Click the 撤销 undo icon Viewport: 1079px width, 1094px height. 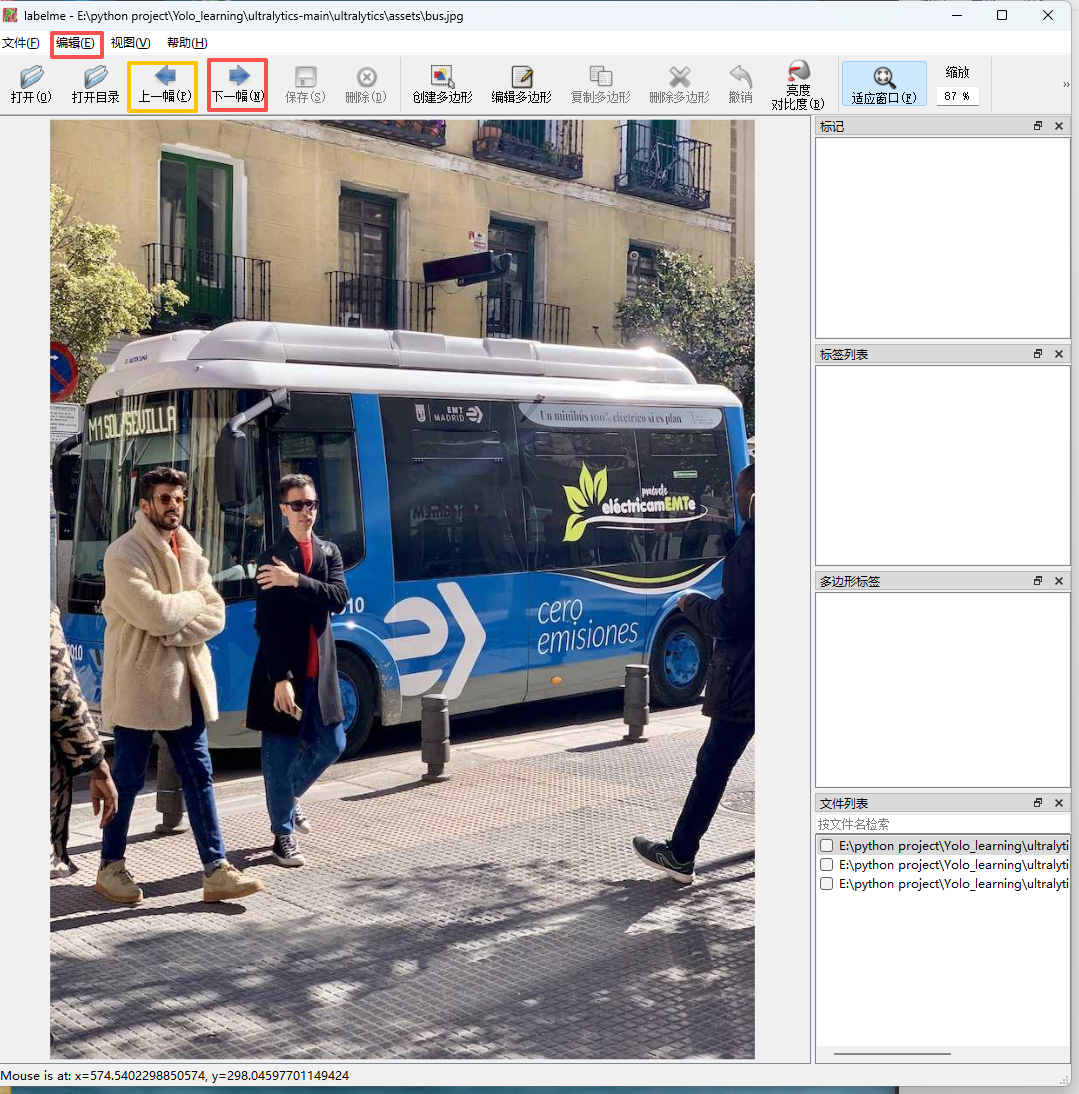click(740, 84)
